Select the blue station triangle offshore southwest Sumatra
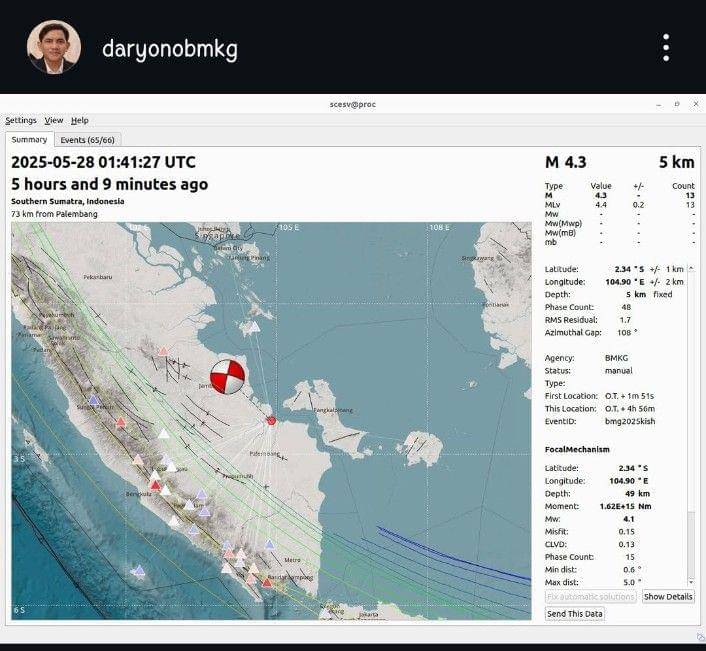 (137, 571)
